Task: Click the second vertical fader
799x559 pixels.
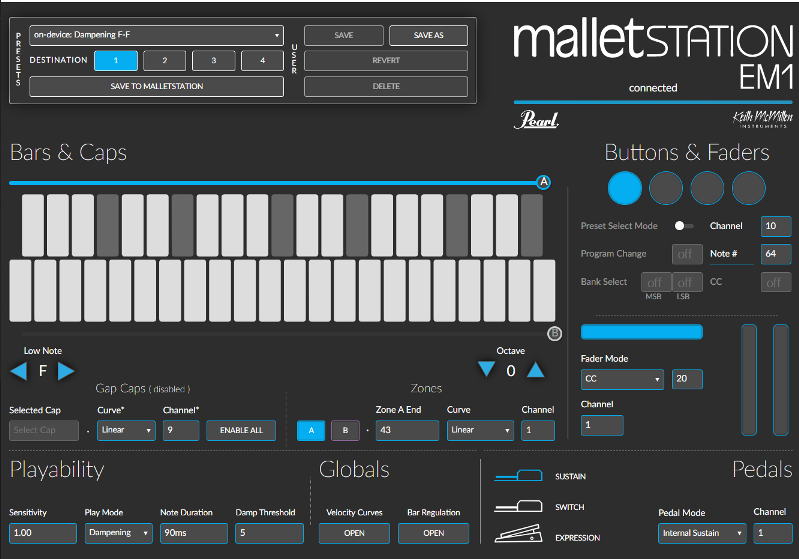Action: click(x=781, y=380)
